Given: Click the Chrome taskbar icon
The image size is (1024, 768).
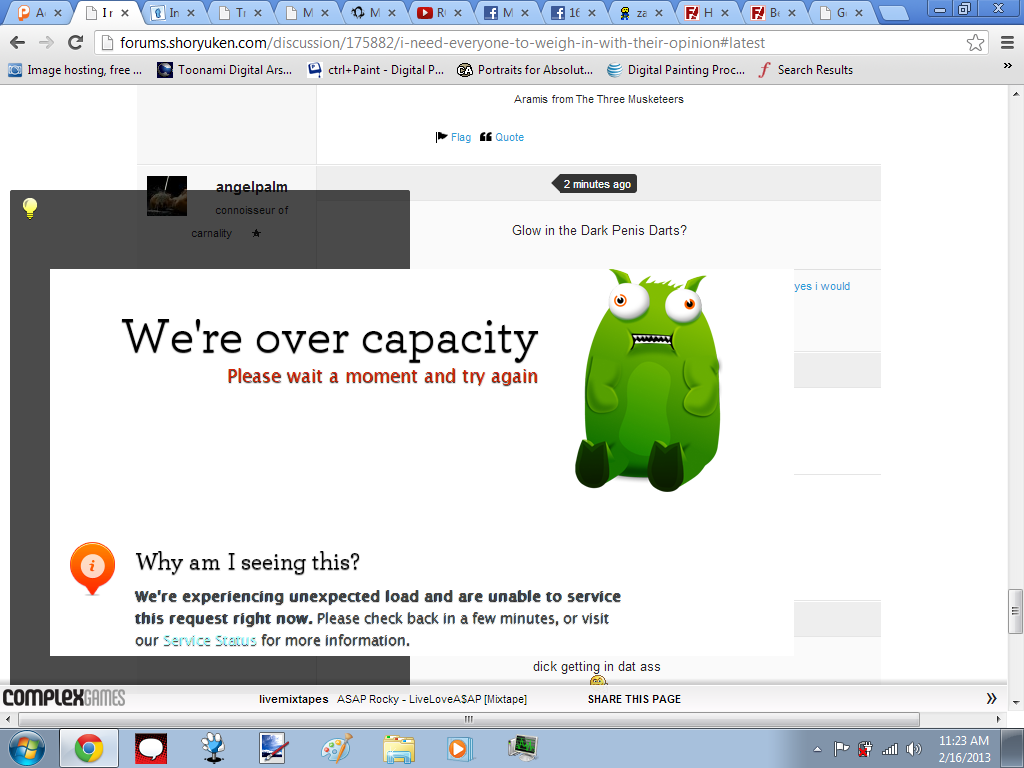Looking at the screenshot, I should point(89,748).
